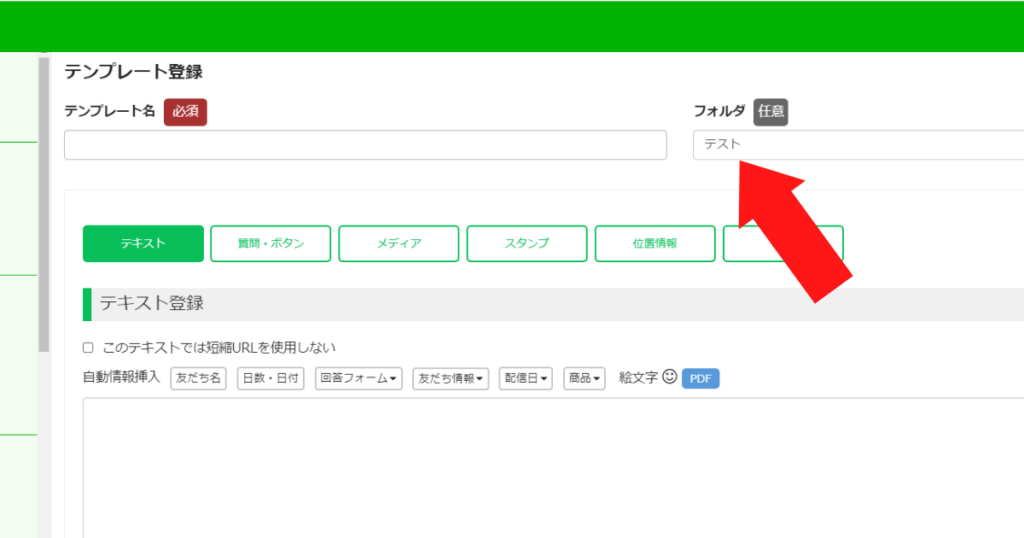This screenshot has height=538, width=1024.
Task: Open the メディア tab
Action: pyautogui.click(x=398, y=244)
